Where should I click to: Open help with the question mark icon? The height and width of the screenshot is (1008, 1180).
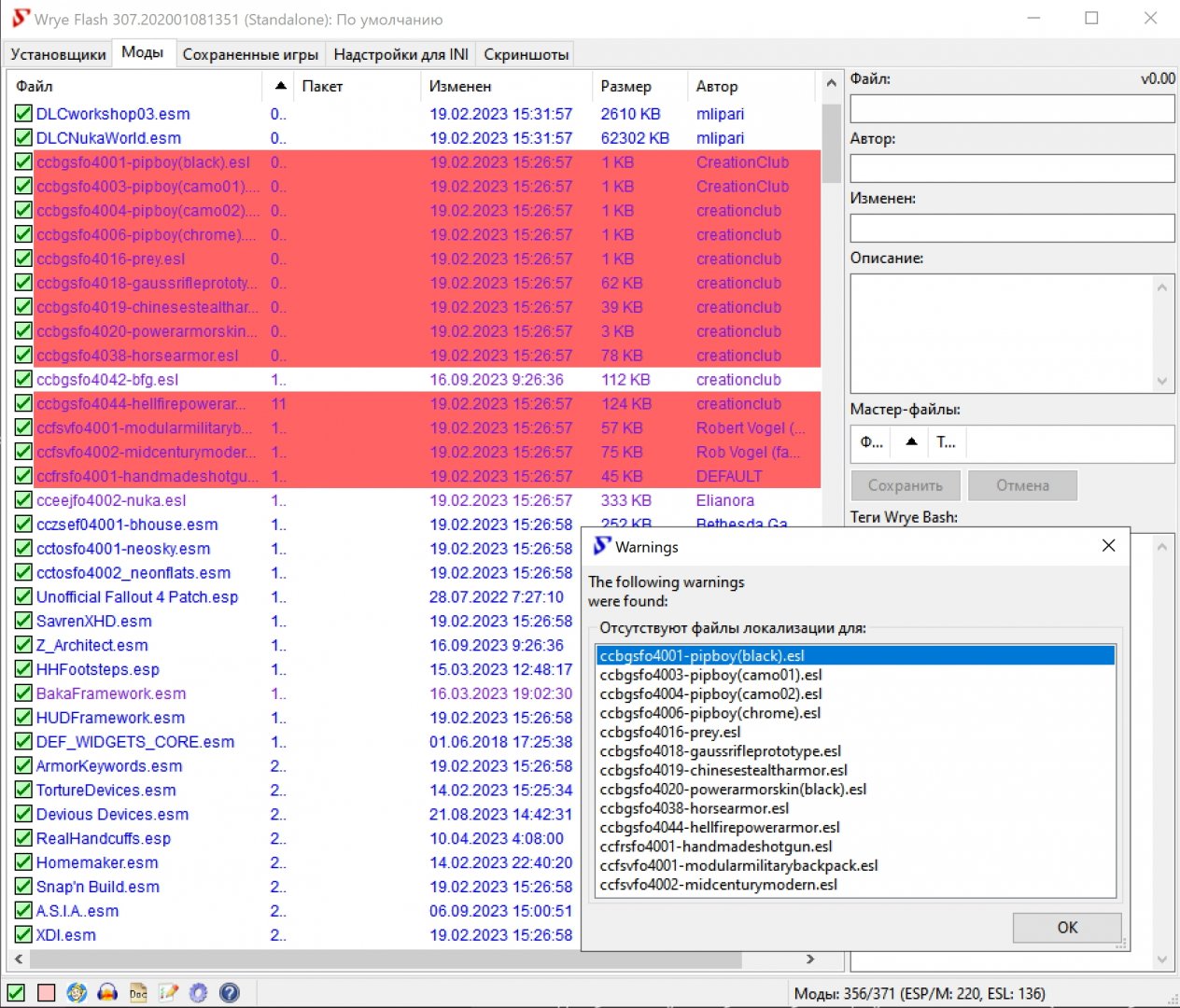(x=229, y=993)
